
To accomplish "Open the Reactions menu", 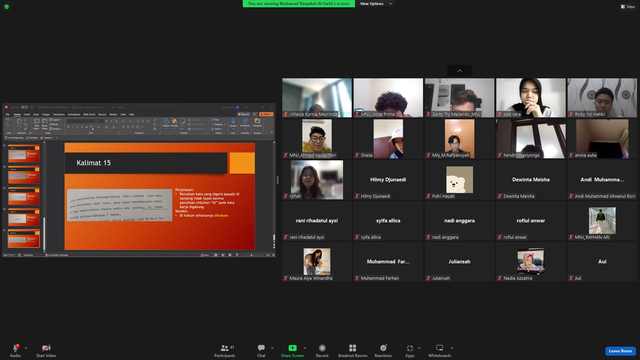I will [x=383, y=350].
